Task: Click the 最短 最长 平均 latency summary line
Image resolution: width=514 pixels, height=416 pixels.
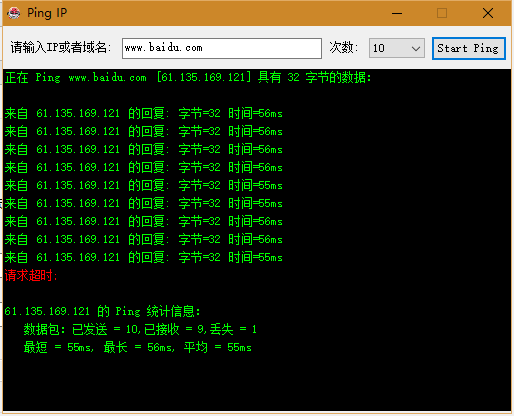Action: click(137, 348)
